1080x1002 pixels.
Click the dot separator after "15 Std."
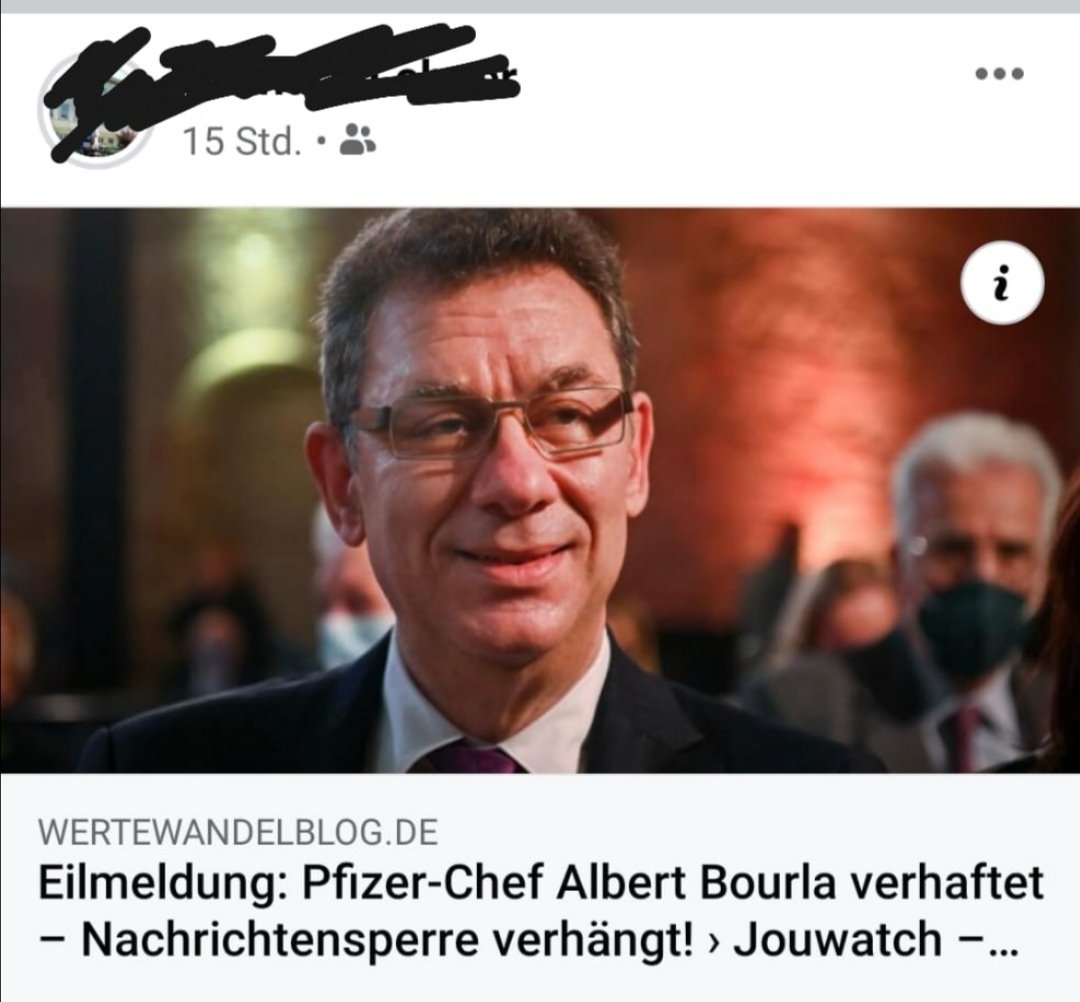pyautogui.click(x=321, y=141)
